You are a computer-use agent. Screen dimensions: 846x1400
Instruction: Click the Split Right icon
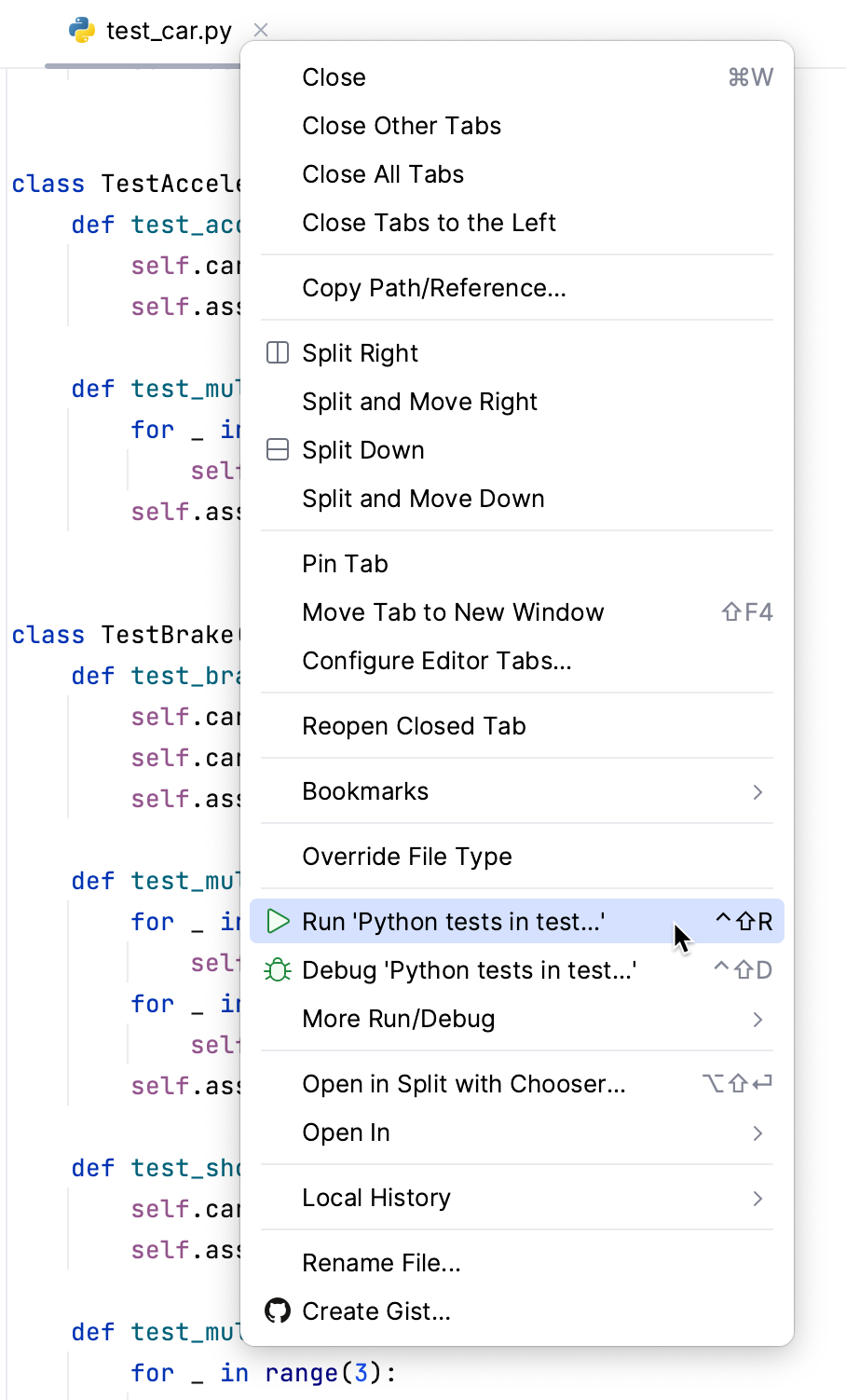[x=277, y=352]
